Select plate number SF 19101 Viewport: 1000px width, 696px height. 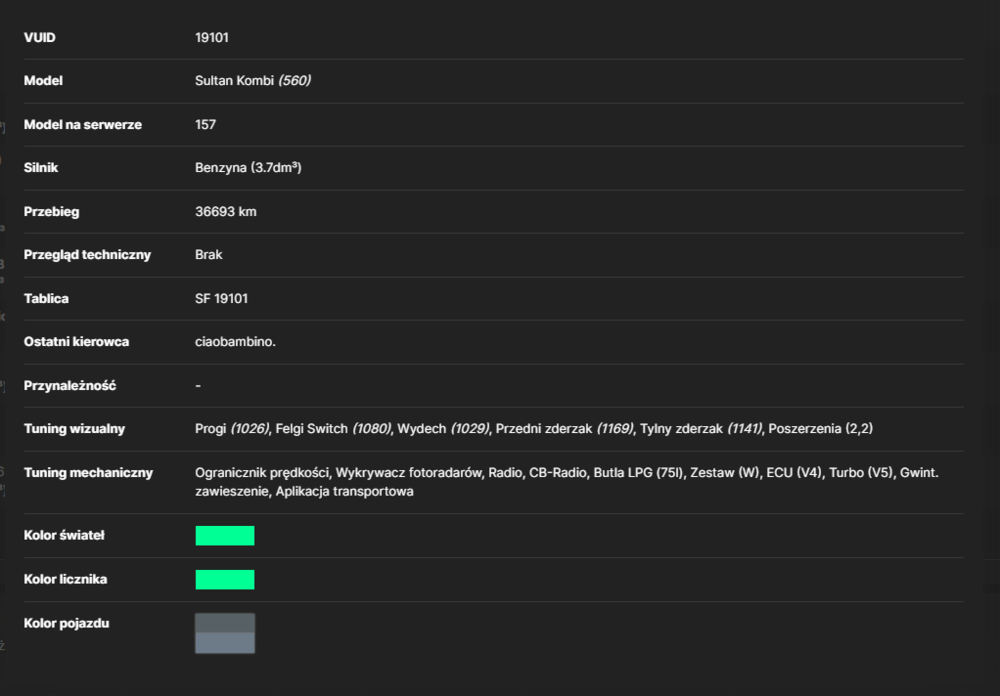click(221, 299)
